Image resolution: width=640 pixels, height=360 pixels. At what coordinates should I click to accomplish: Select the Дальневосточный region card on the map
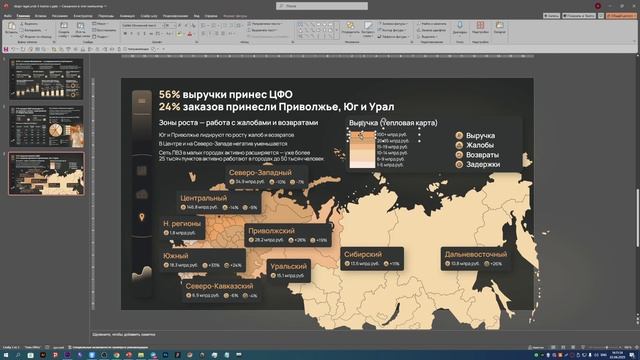coord(476,259)
